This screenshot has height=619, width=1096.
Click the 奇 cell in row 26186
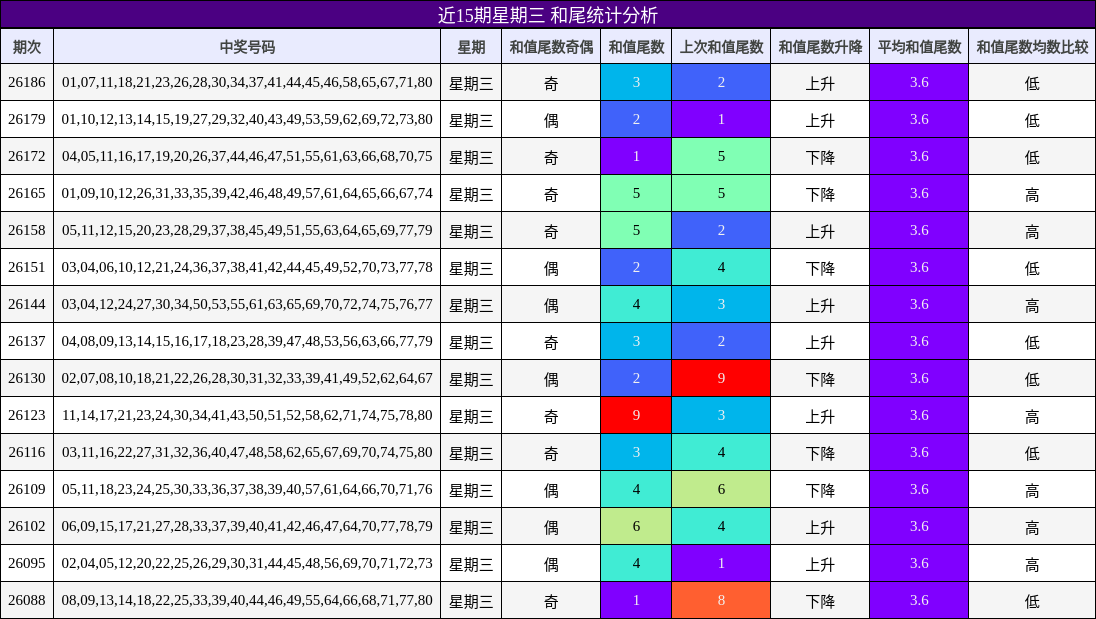click(551, 82)
